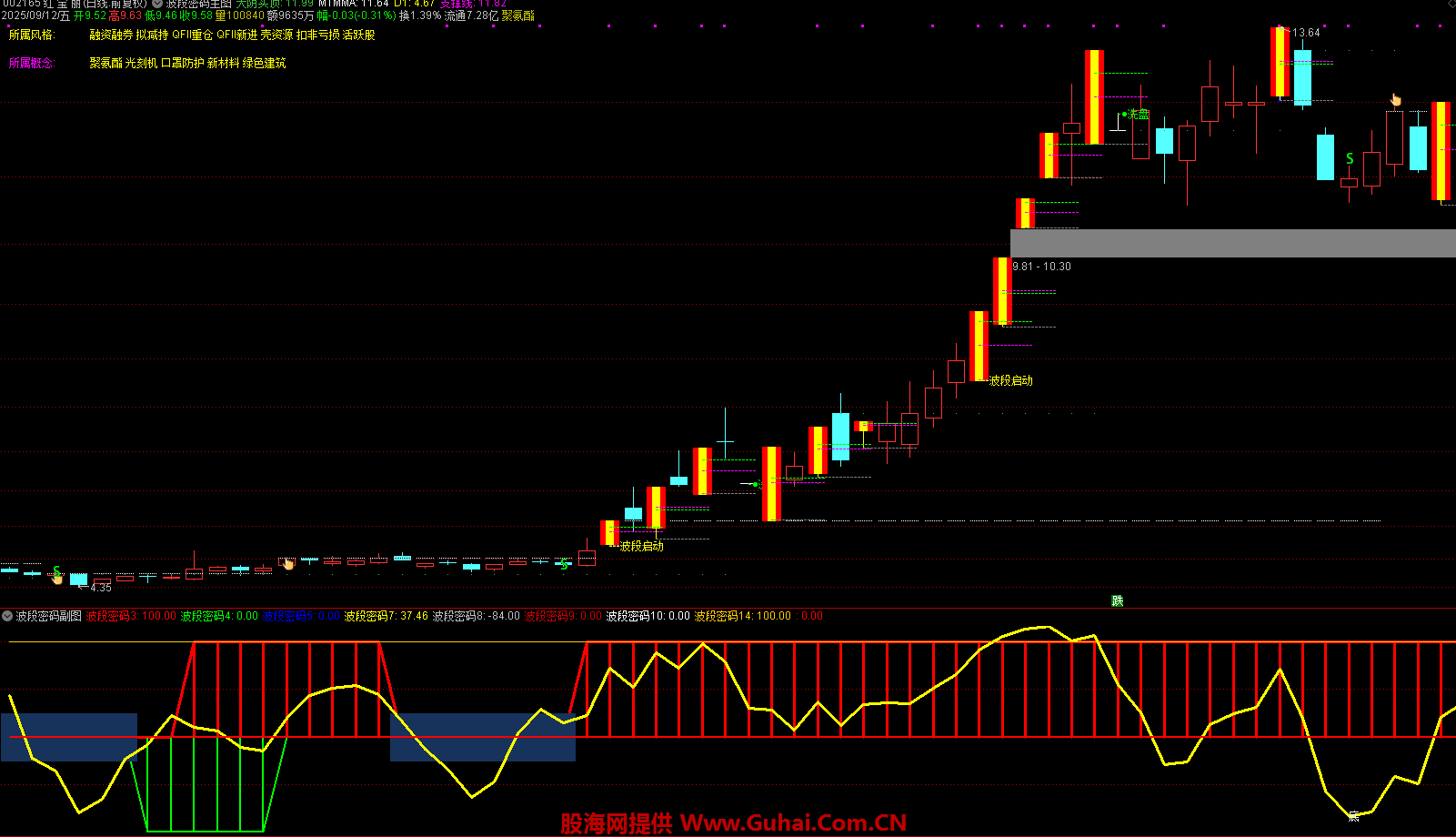Viewport: 1456px width, 837px height.
Task: Click the 拟减持 style tag
Action: click(x=153, y=35)
